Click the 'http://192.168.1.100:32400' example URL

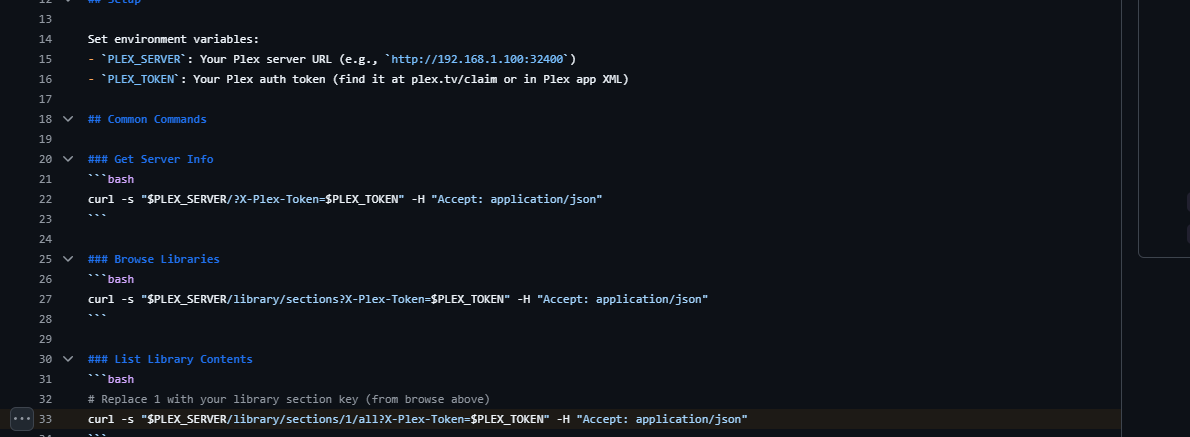coord(477,59)
